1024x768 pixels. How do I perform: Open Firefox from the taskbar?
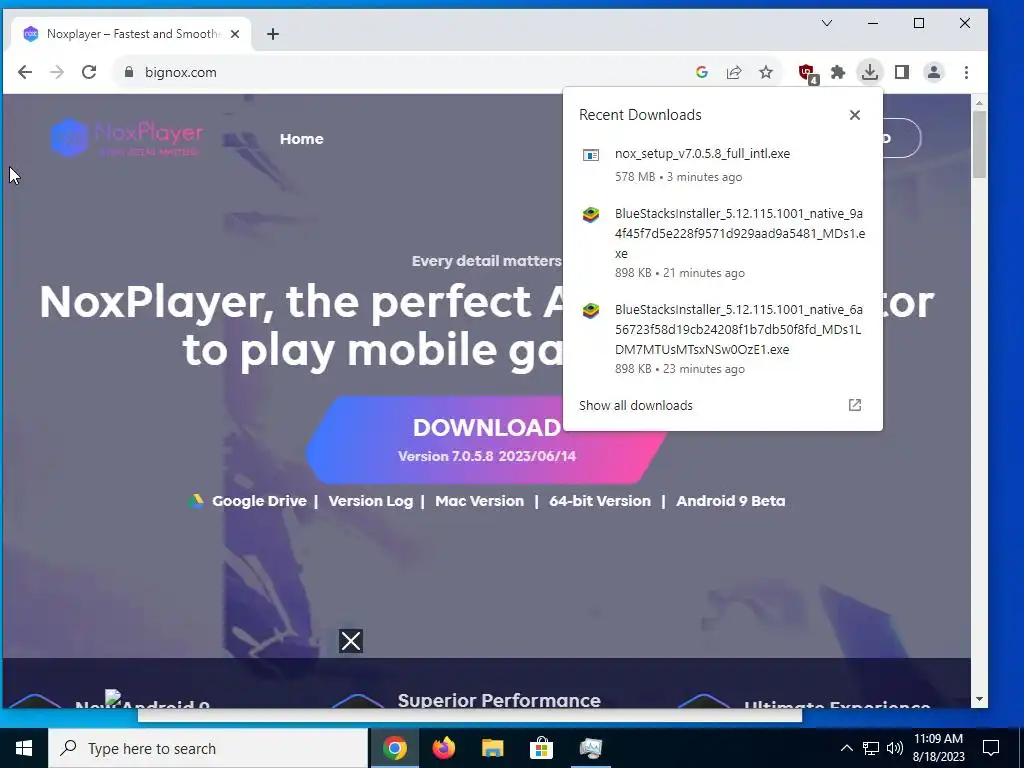click(x=443, y=748)
